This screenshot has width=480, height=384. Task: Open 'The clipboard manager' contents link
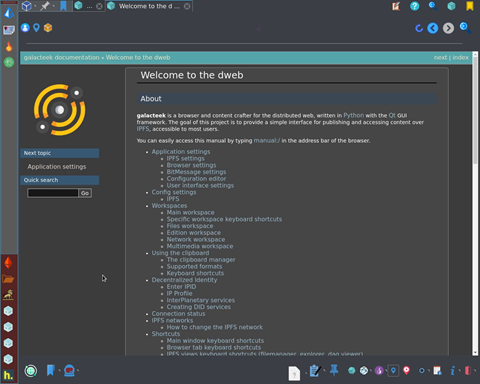[201, 260]
